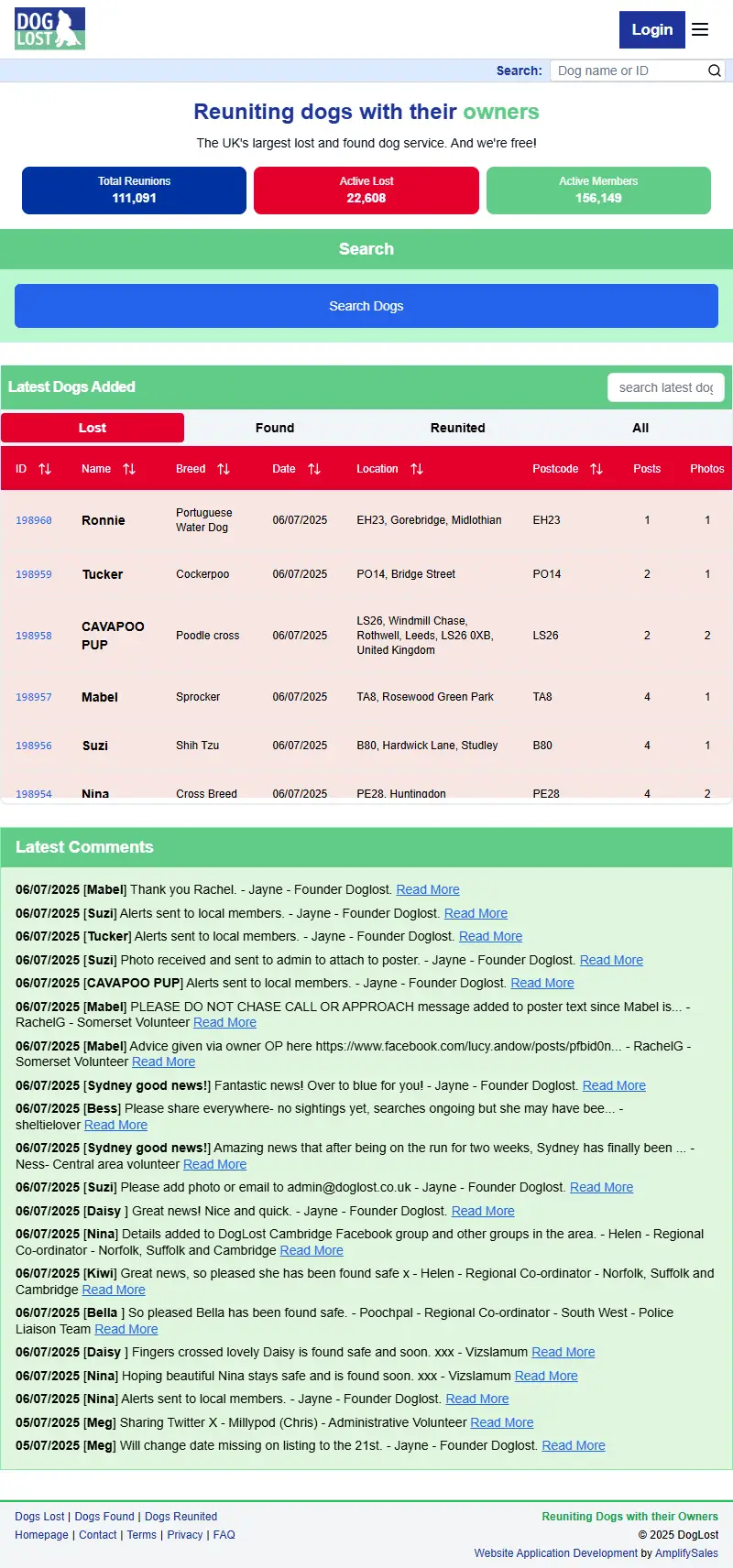
Task: Open Contact footer link
Action: point(98,1535)
